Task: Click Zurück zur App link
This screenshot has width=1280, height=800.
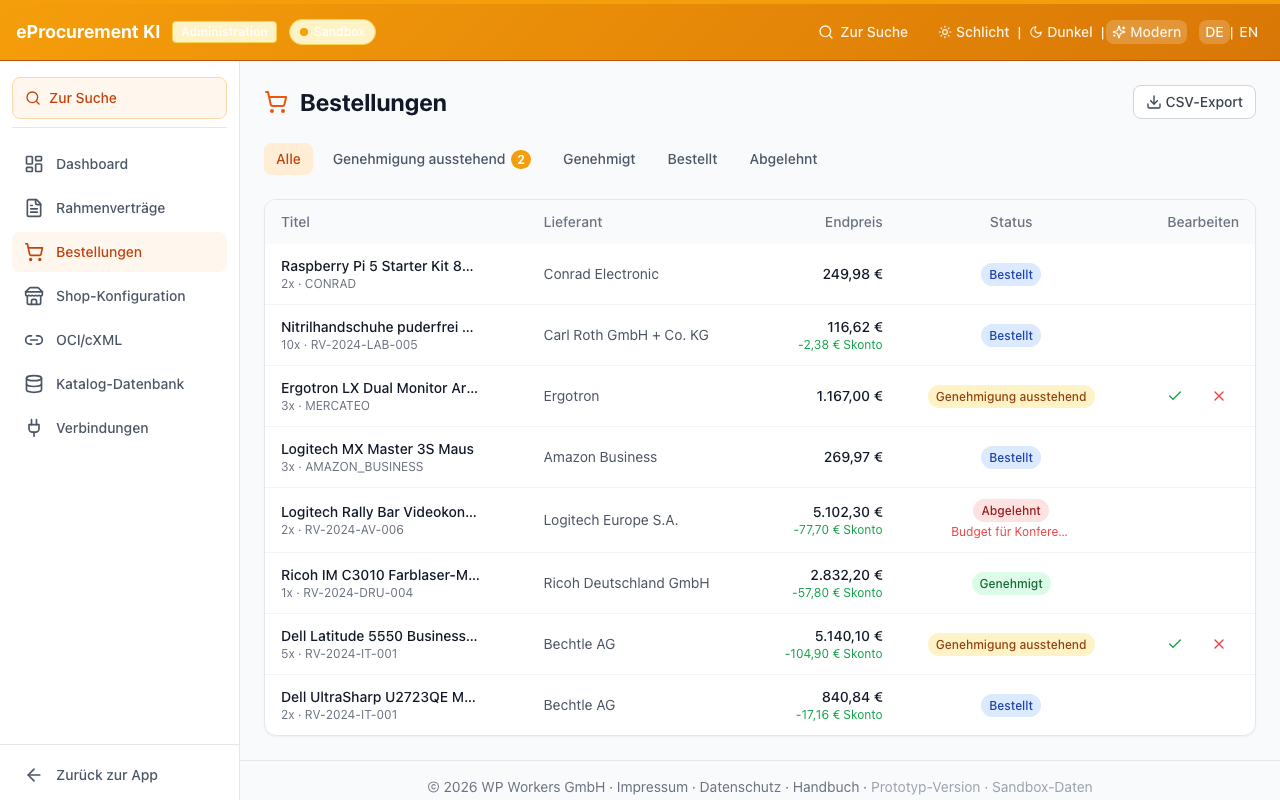Action: coord(106,775)
